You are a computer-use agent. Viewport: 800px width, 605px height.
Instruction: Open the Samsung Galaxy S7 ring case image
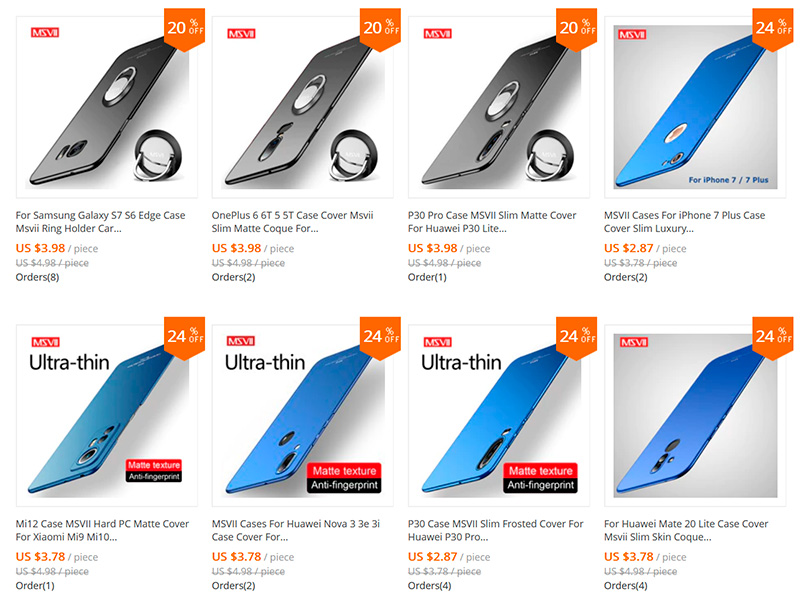coord(107,107)
